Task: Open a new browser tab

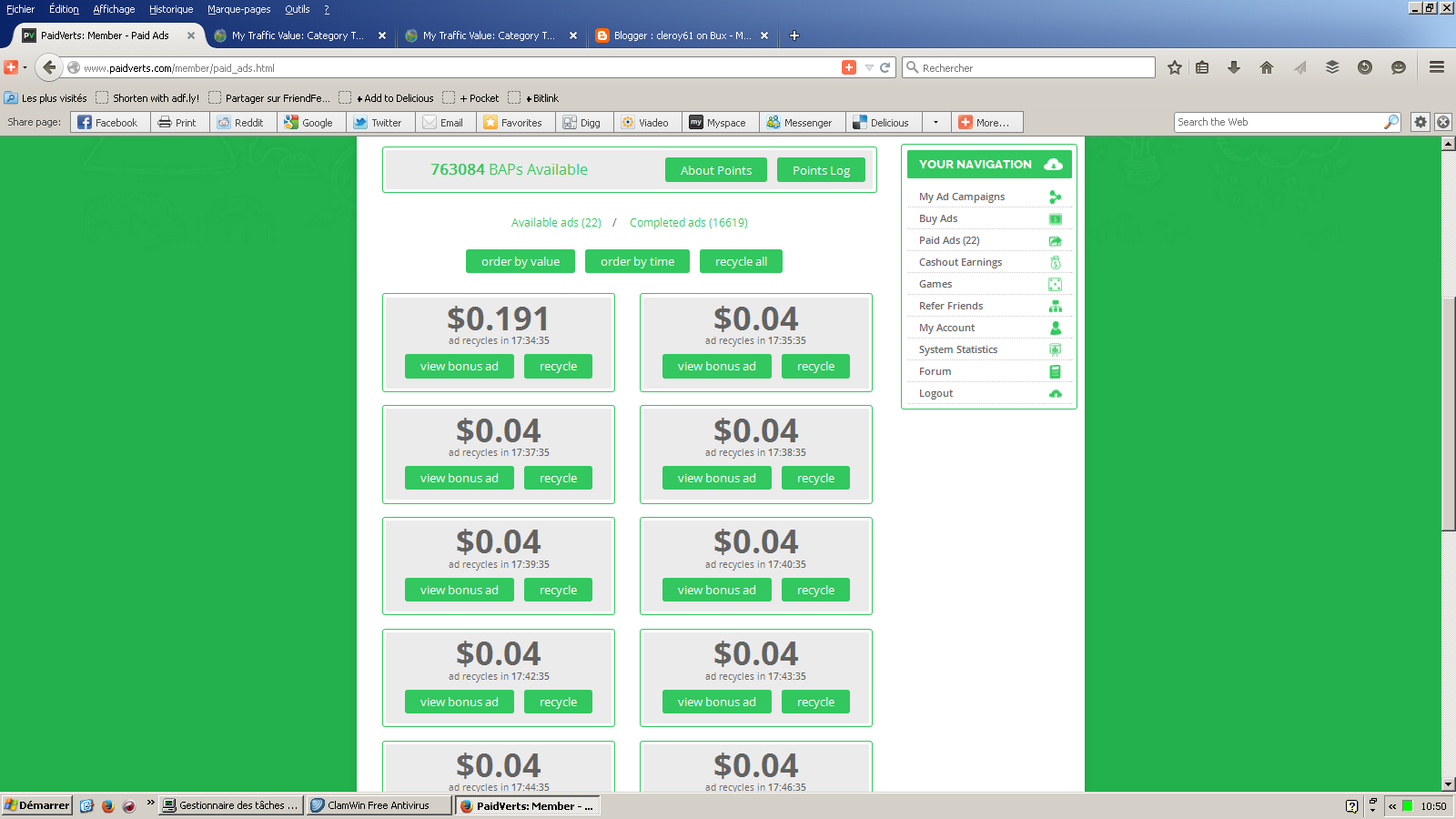Action: [x=794, y=35]
